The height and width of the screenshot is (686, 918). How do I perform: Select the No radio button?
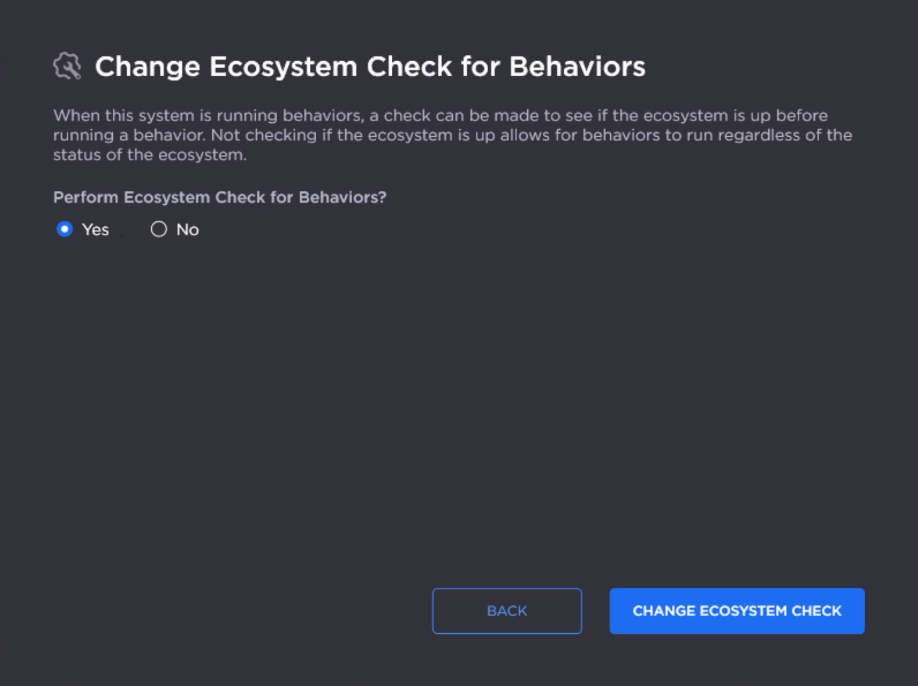[158, 229]
